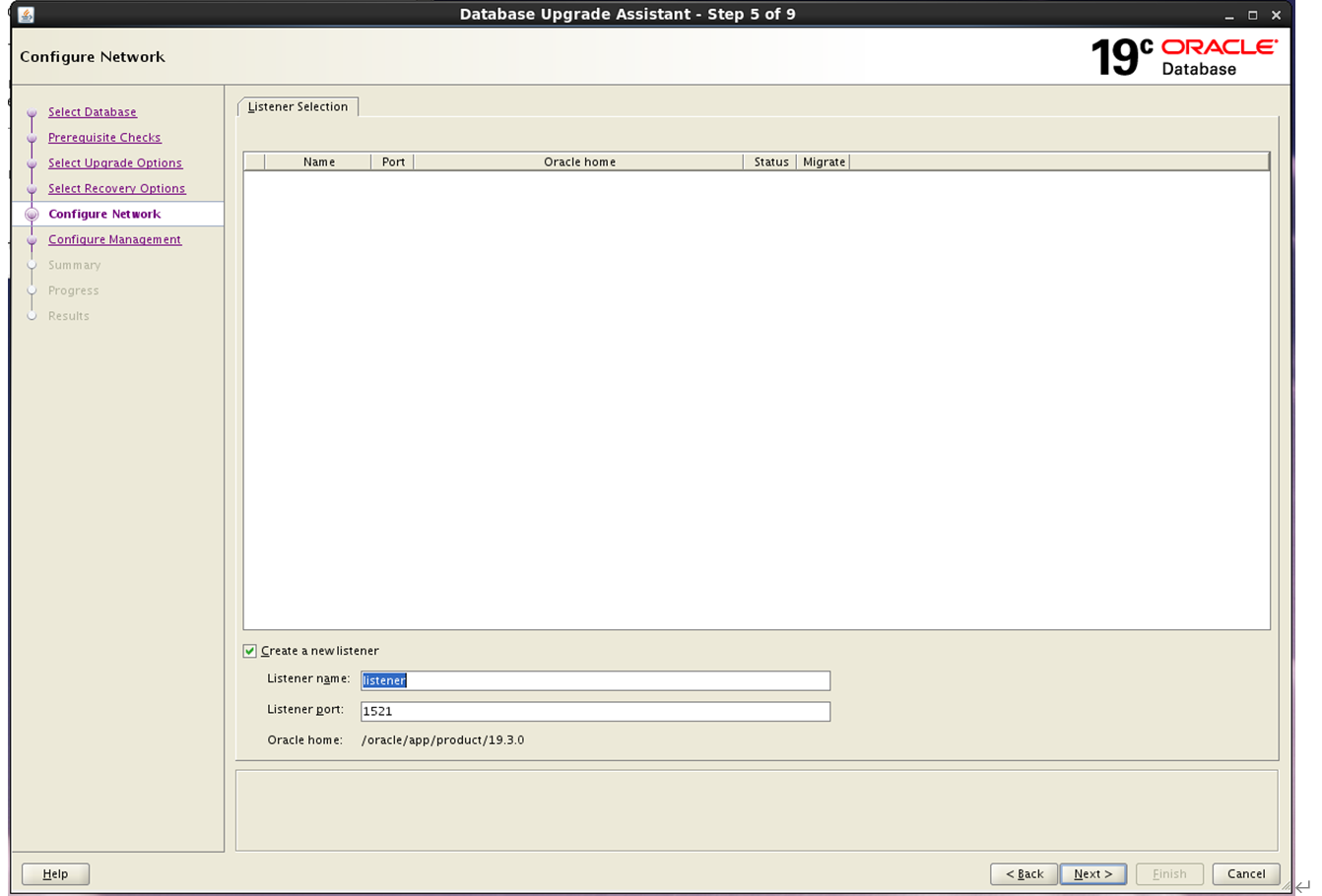Open Select Upgrade Options step

[115, 163]
